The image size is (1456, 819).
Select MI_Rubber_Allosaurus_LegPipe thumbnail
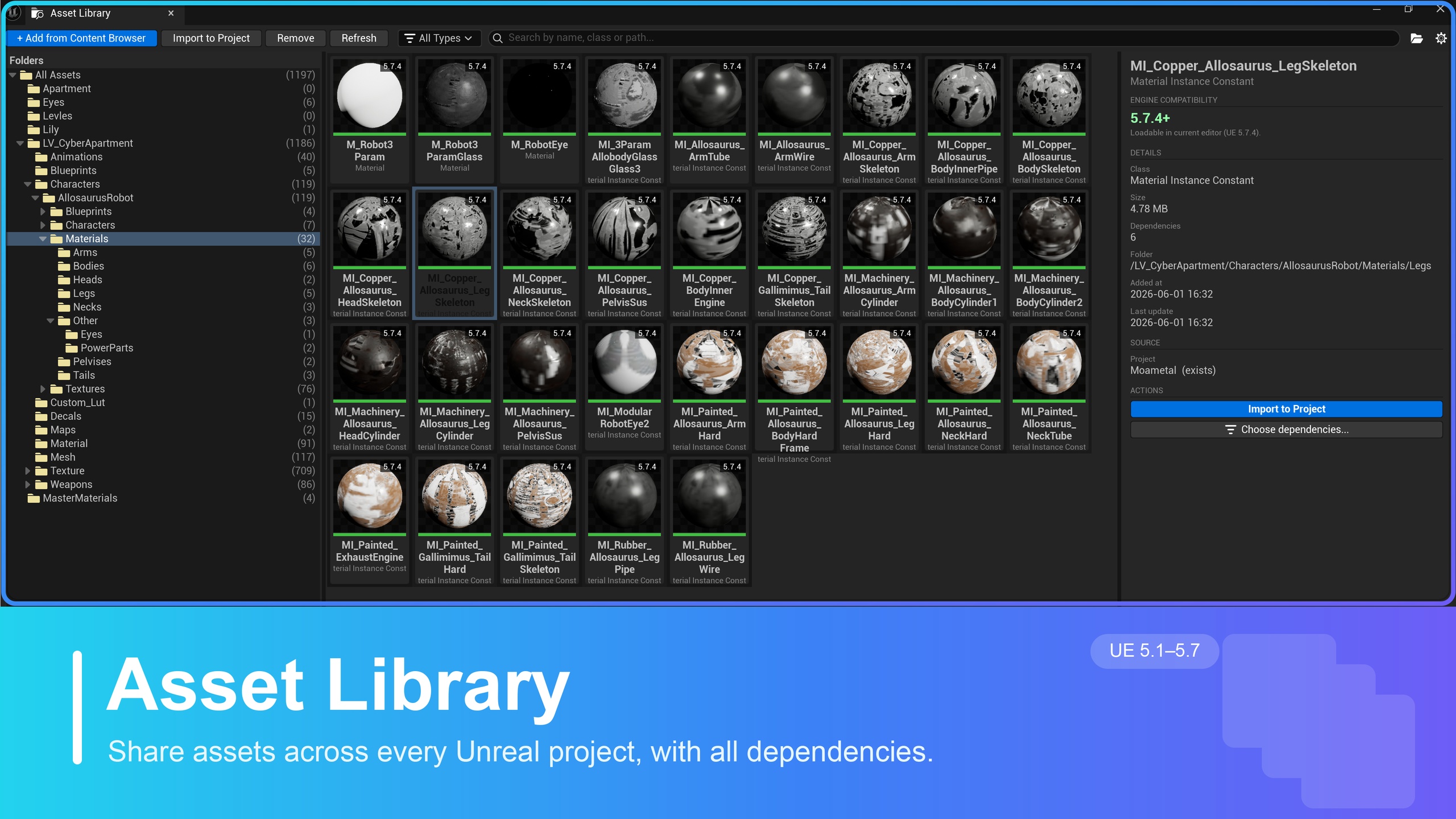(624, 496)
